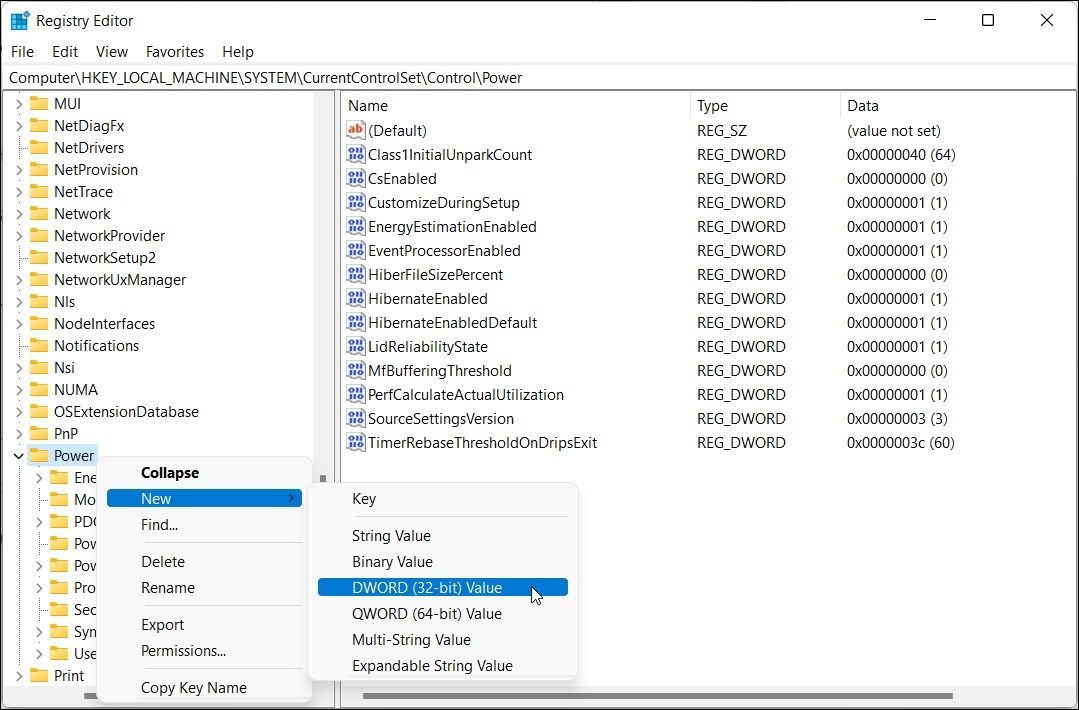The height and width of the screenshot is (710, 1079).
Task: Choose Permissions... in the context menu
Action: [x=204, y=651]
